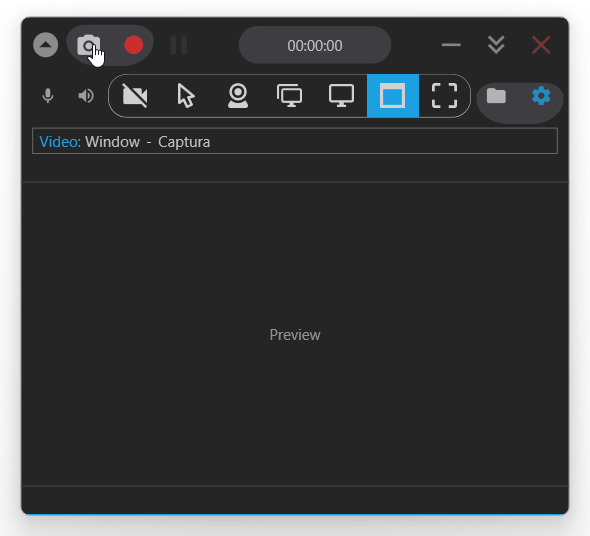The image size is (590, 536).
Task: Open settings with the gear icon
Action: [x=541, y=96]
